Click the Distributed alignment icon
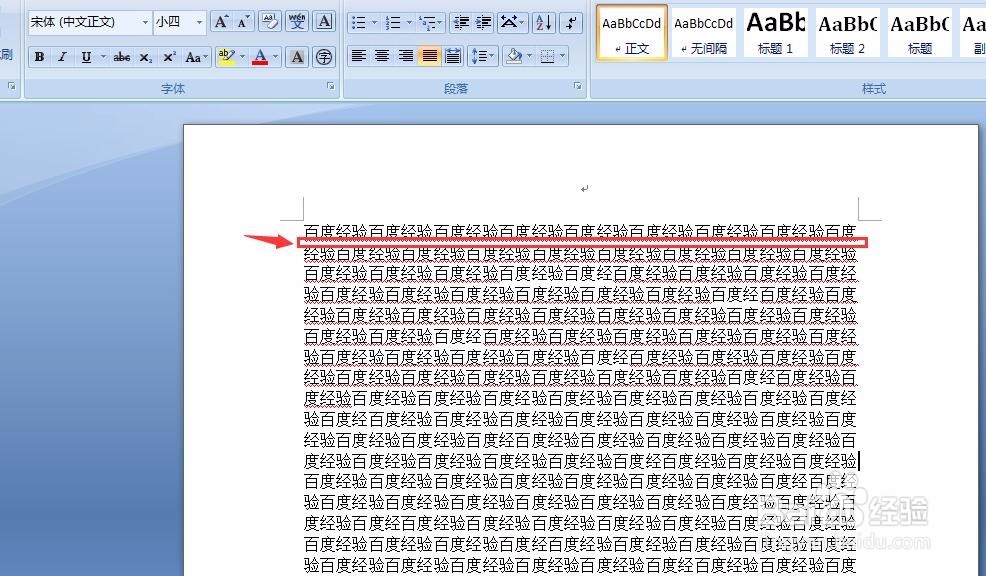986x576 pixels. pyautogui.click(x=453, y=57)
